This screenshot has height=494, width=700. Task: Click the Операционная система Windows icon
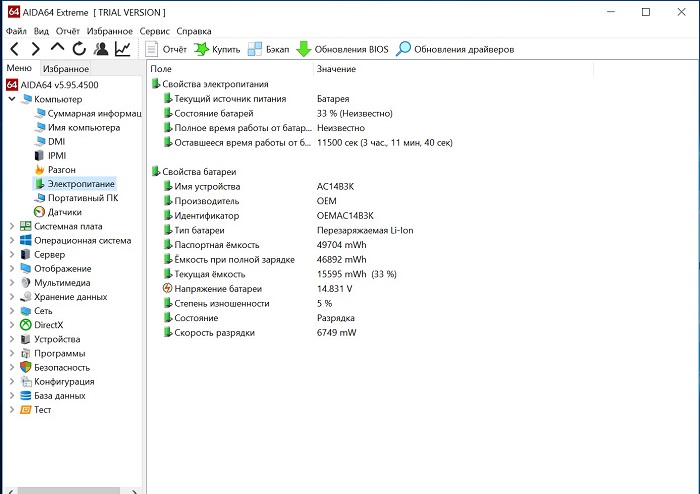point(26,240)
